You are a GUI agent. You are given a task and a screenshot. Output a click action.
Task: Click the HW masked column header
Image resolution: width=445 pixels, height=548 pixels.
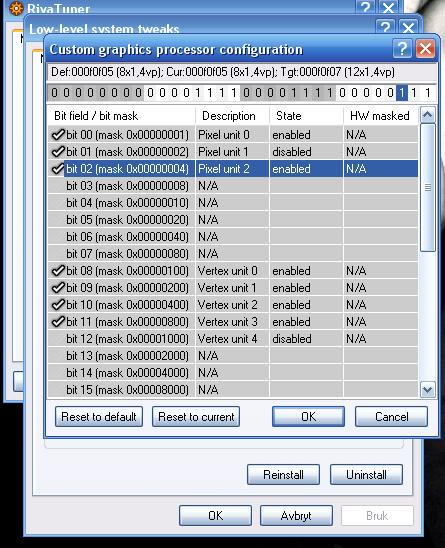tap(381, 116)
